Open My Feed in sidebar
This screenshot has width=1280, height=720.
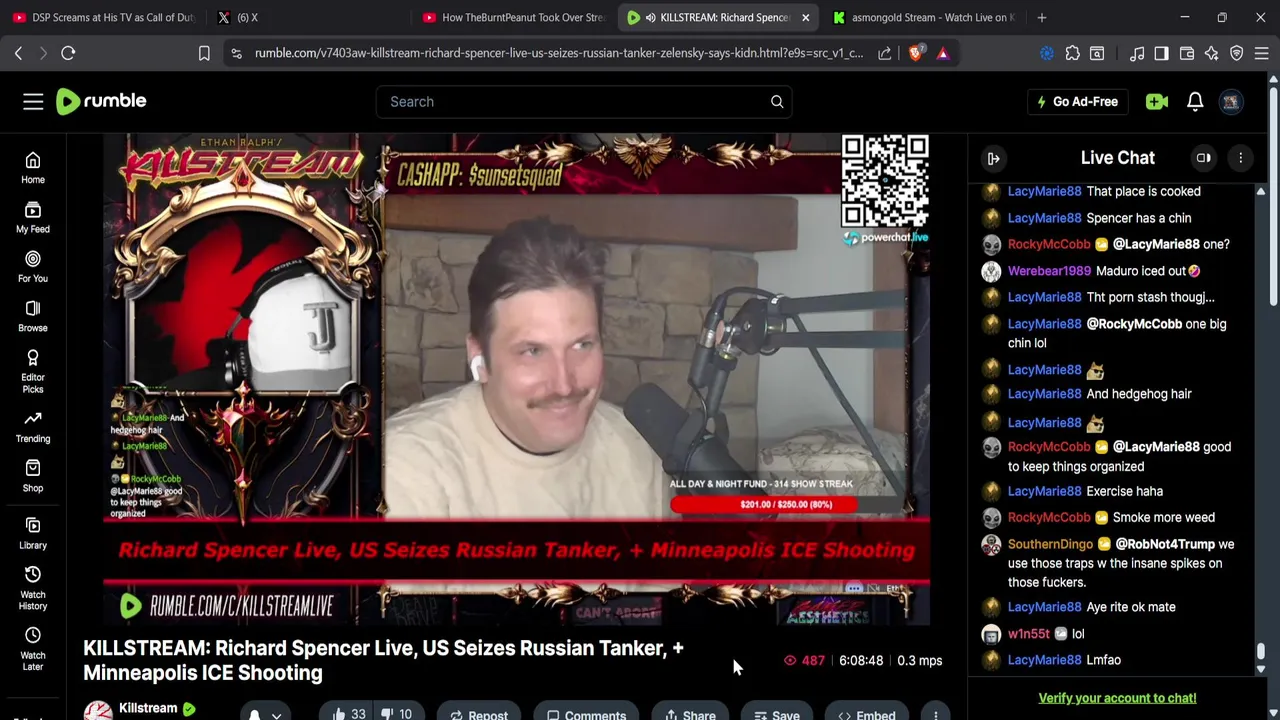(33, 217)
